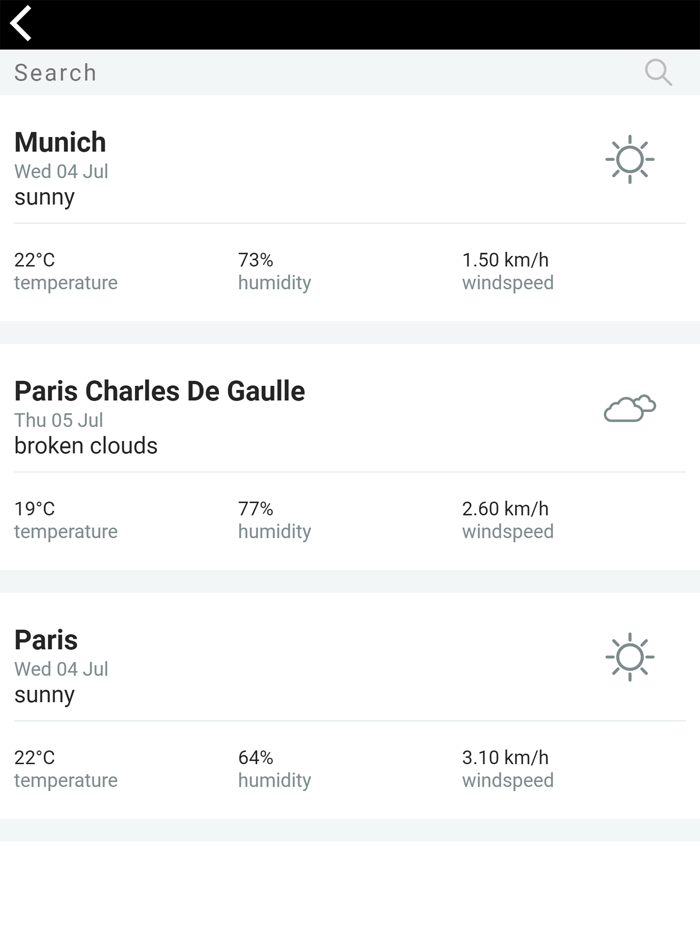
Task: Select Paris humidity 64% value
Action: (256, 758)
